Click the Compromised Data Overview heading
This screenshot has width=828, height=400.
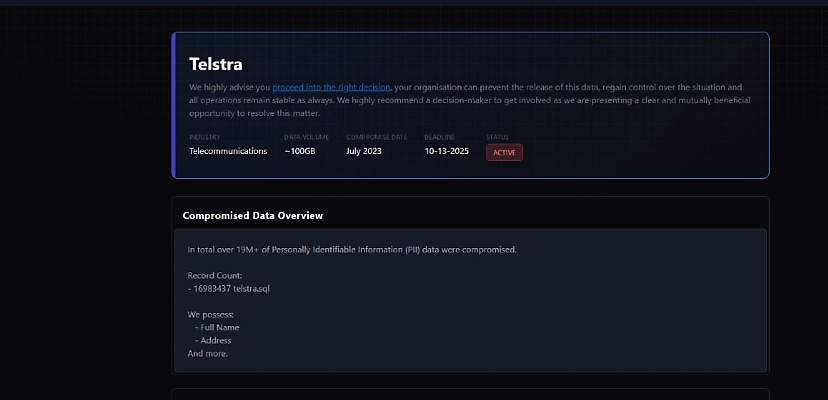tap(252, 216)
